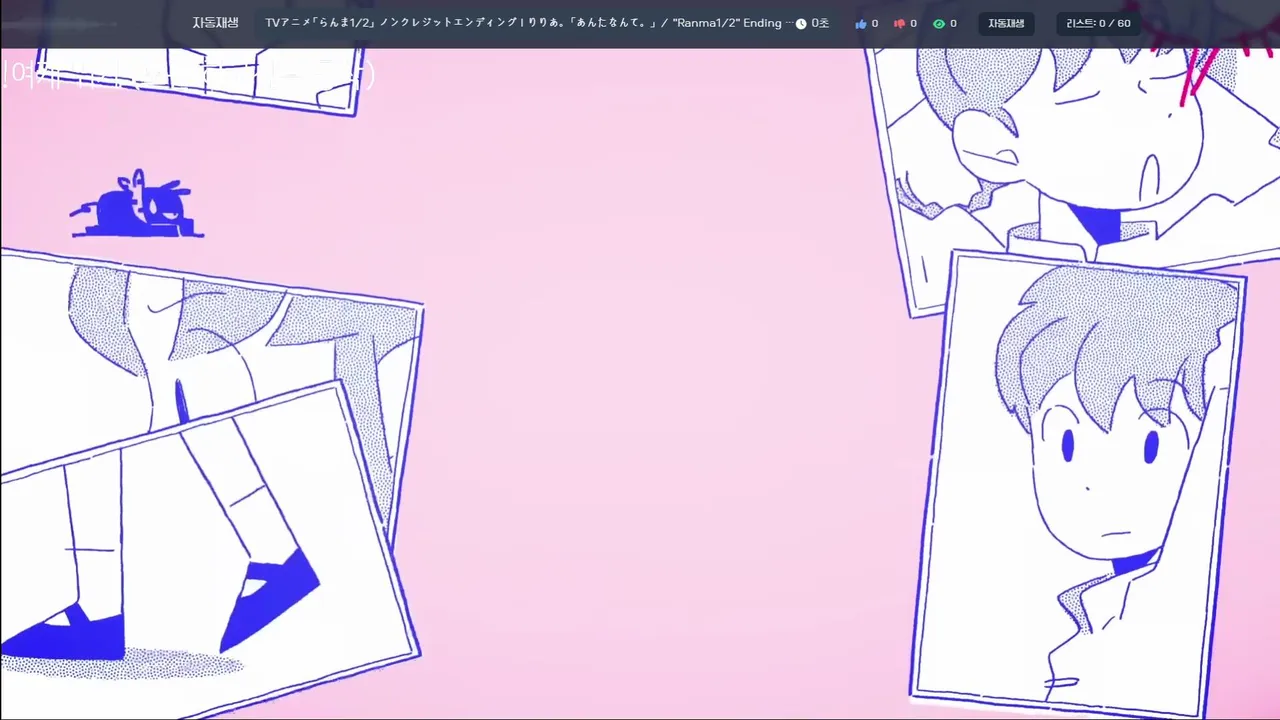The width and height of the screenshot is (1280, 720).
Task: Toggle the 자동재생 autoplay button
Action: click(1006, 23)
